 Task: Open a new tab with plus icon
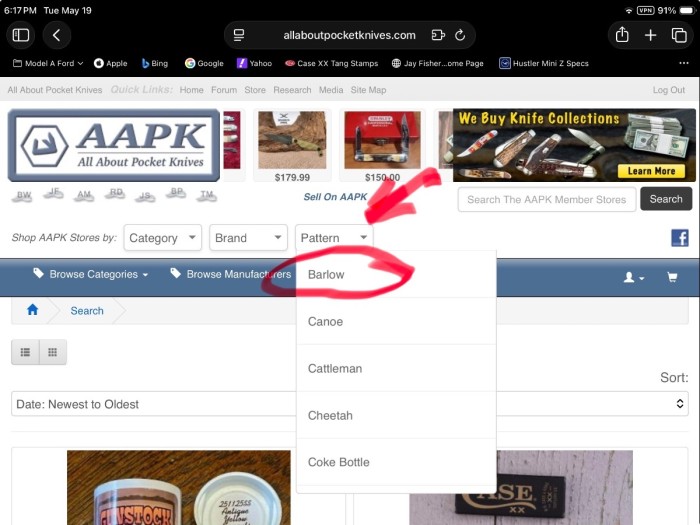tap(650, 35)
